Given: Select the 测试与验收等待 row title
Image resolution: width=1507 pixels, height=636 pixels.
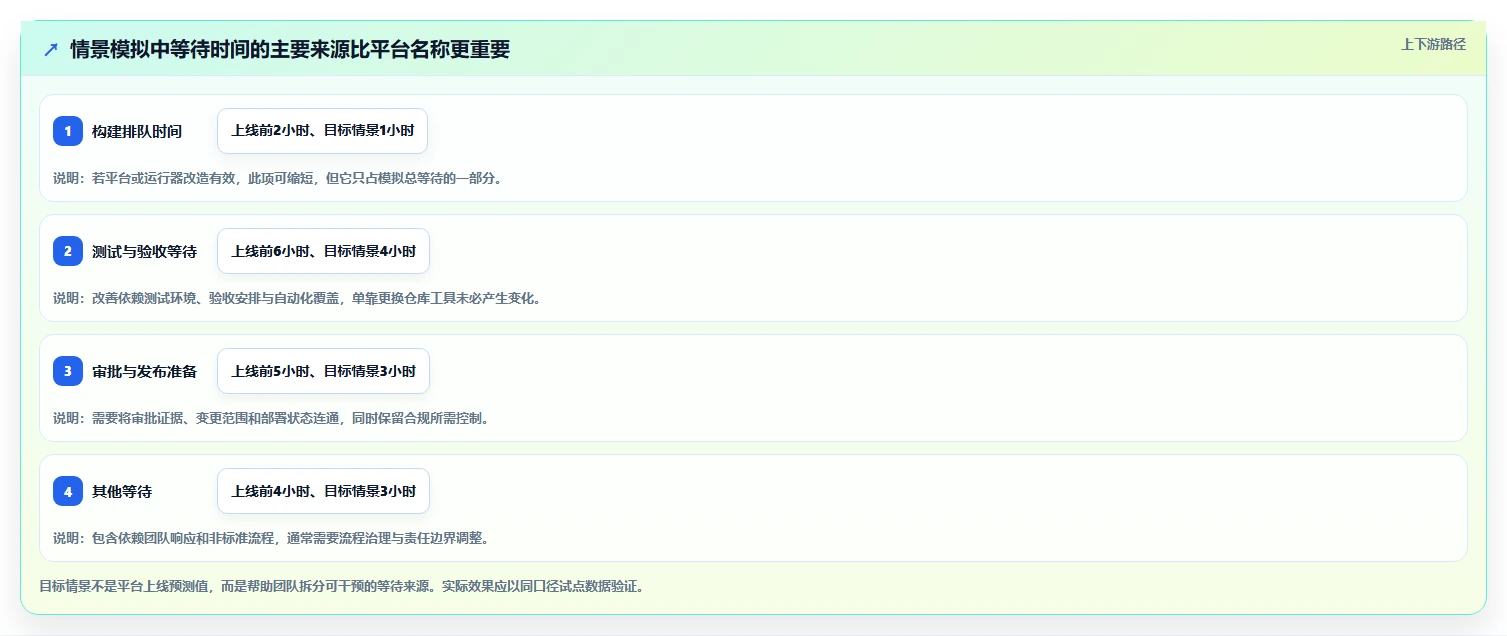Looking at the screenshot, I should pos(145,251).
